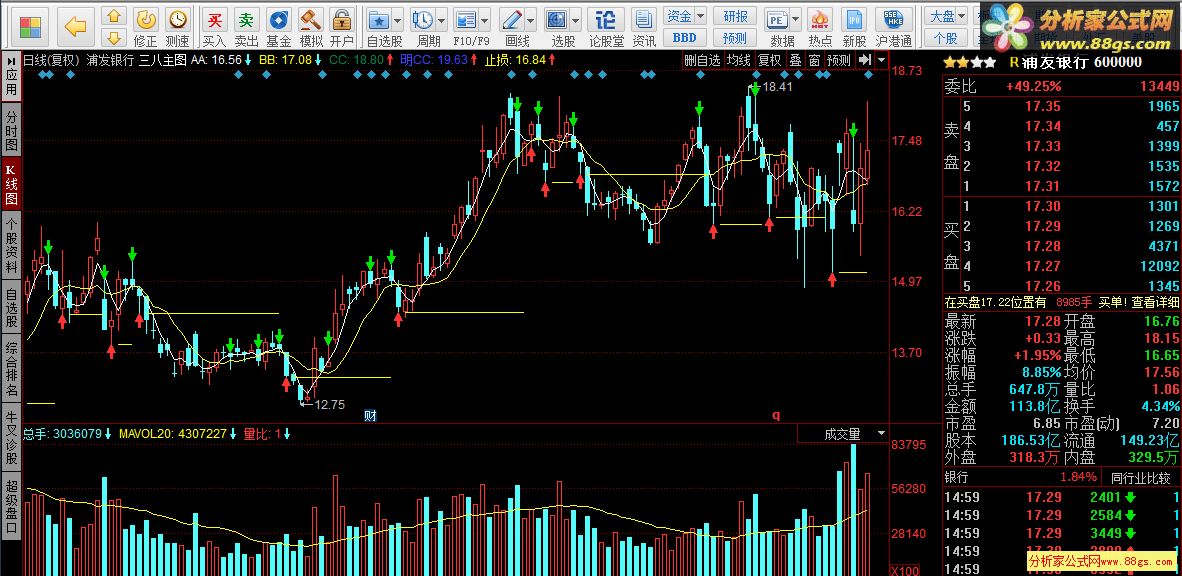
Task: Click the star rating beside 浦发银行
Action: coord(970,62)
